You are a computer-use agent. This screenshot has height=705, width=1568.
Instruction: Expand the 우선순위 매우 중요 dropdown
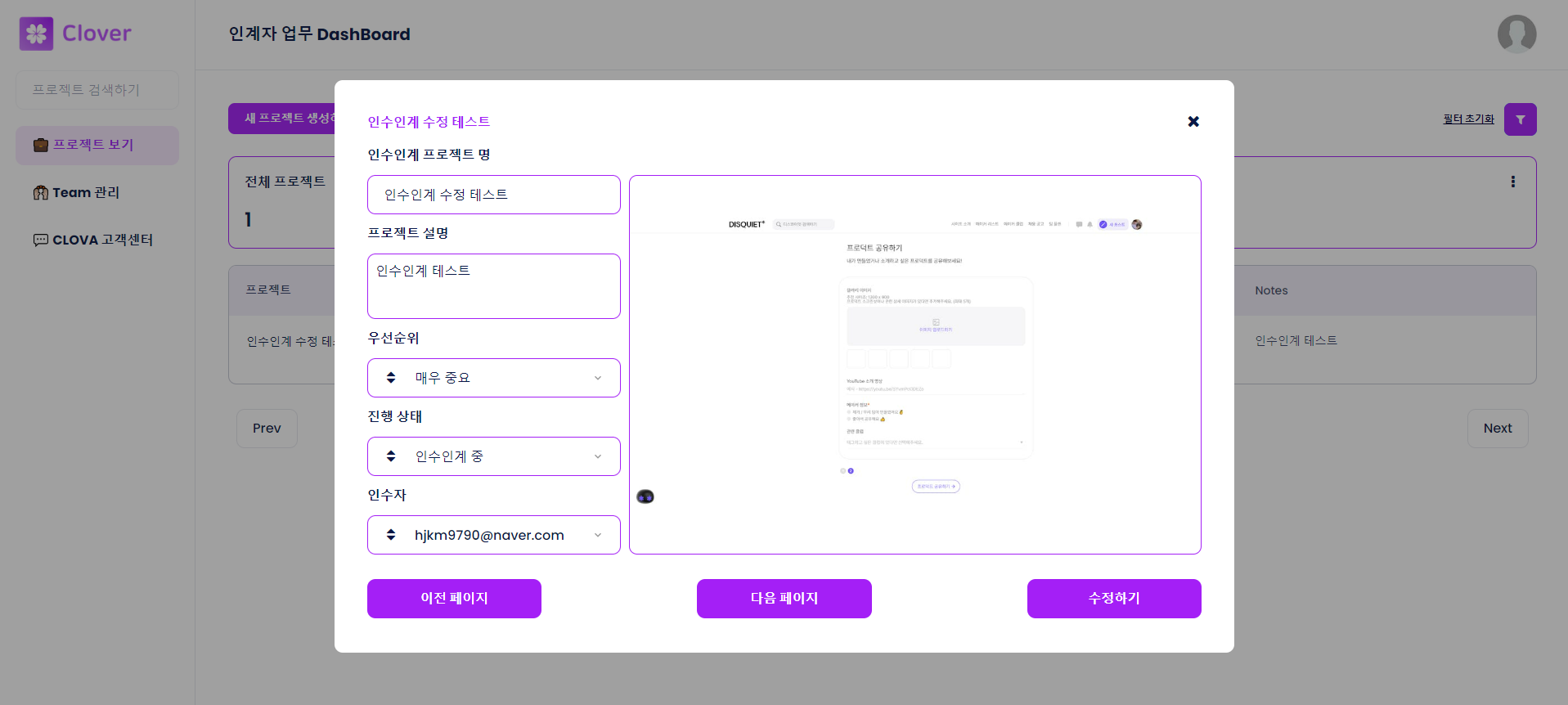494,378
